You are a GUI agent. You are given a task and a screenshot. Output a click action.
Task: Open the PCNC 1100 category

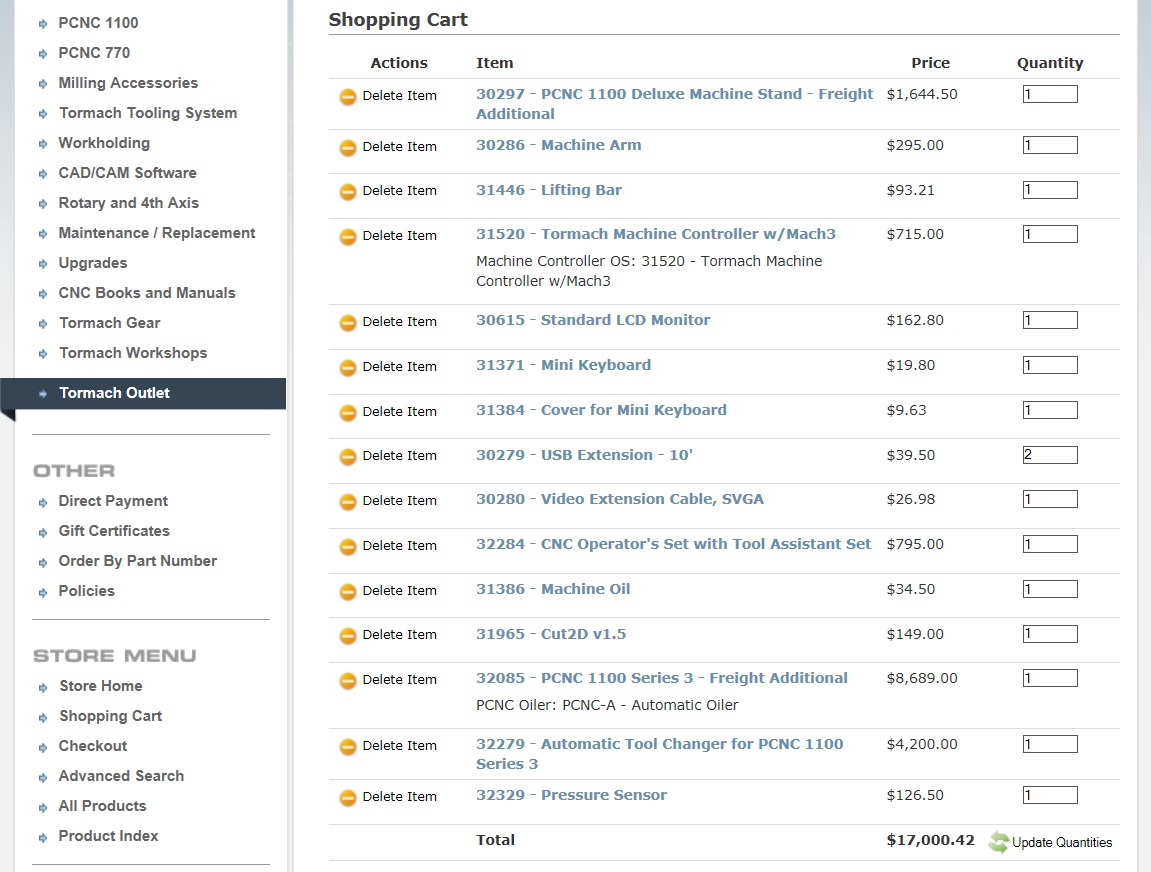(x=98, y=23)
